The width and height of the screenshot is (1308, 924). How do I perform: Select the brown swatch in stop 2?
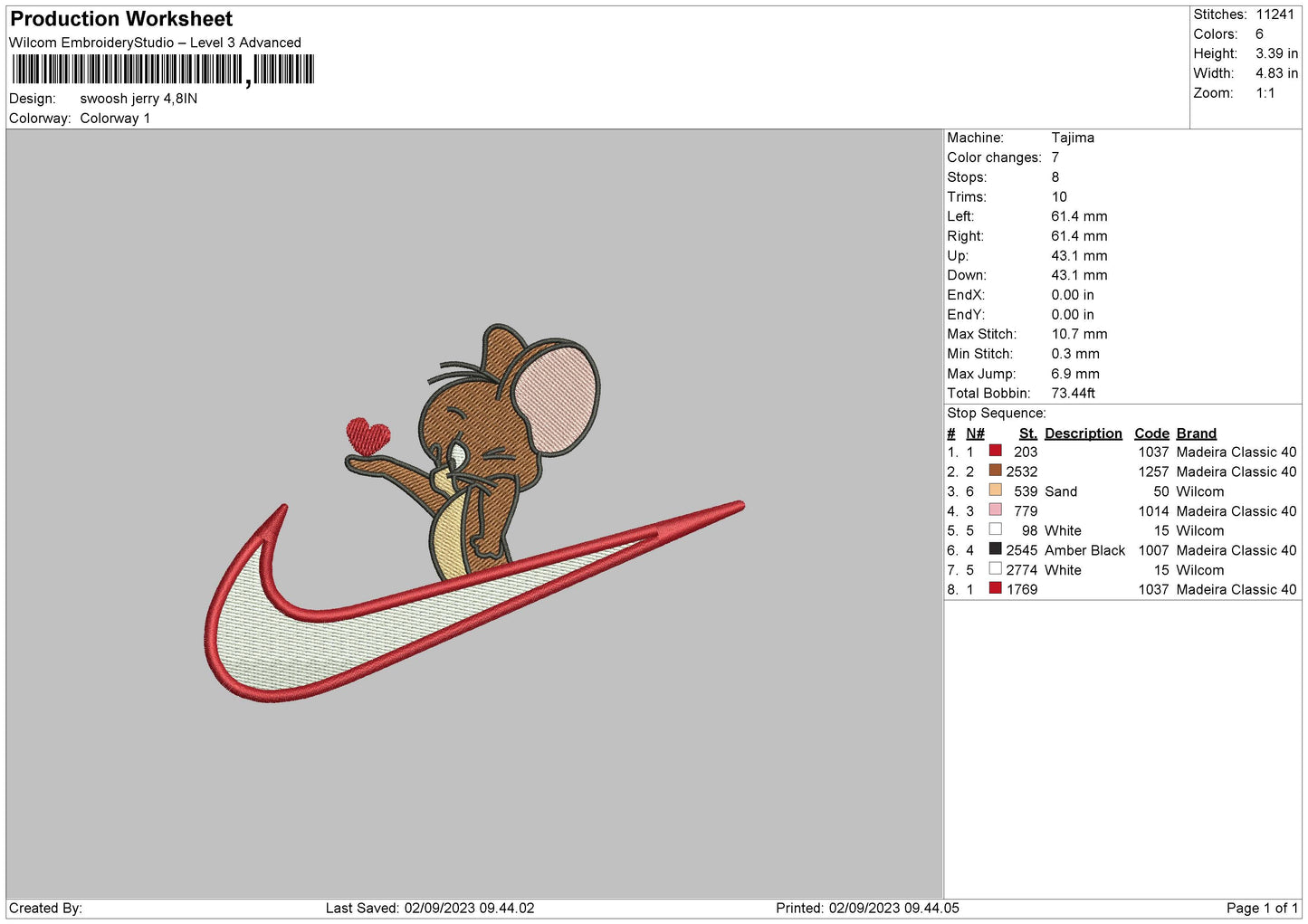point(995,471)
